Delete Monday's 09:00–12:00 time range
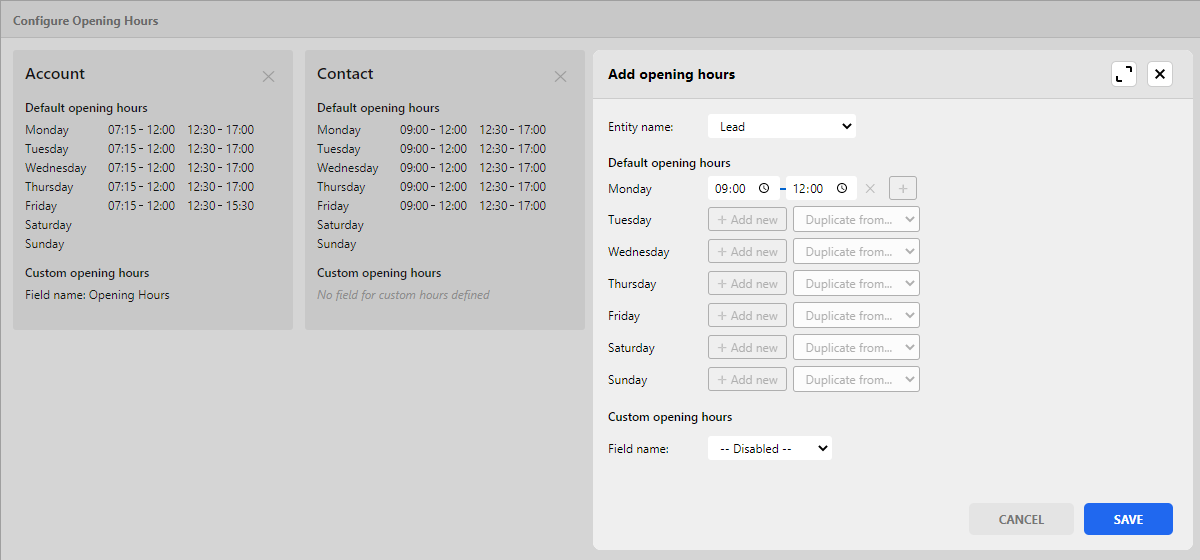This screenshot has height=560, width=1200. coord(870,188)
